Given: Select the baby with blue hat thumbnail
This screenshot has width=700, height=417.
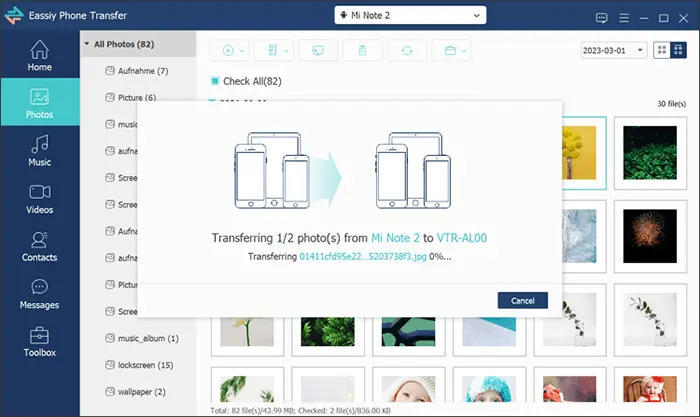Looking at the screenshot, I should coord(489,388).
